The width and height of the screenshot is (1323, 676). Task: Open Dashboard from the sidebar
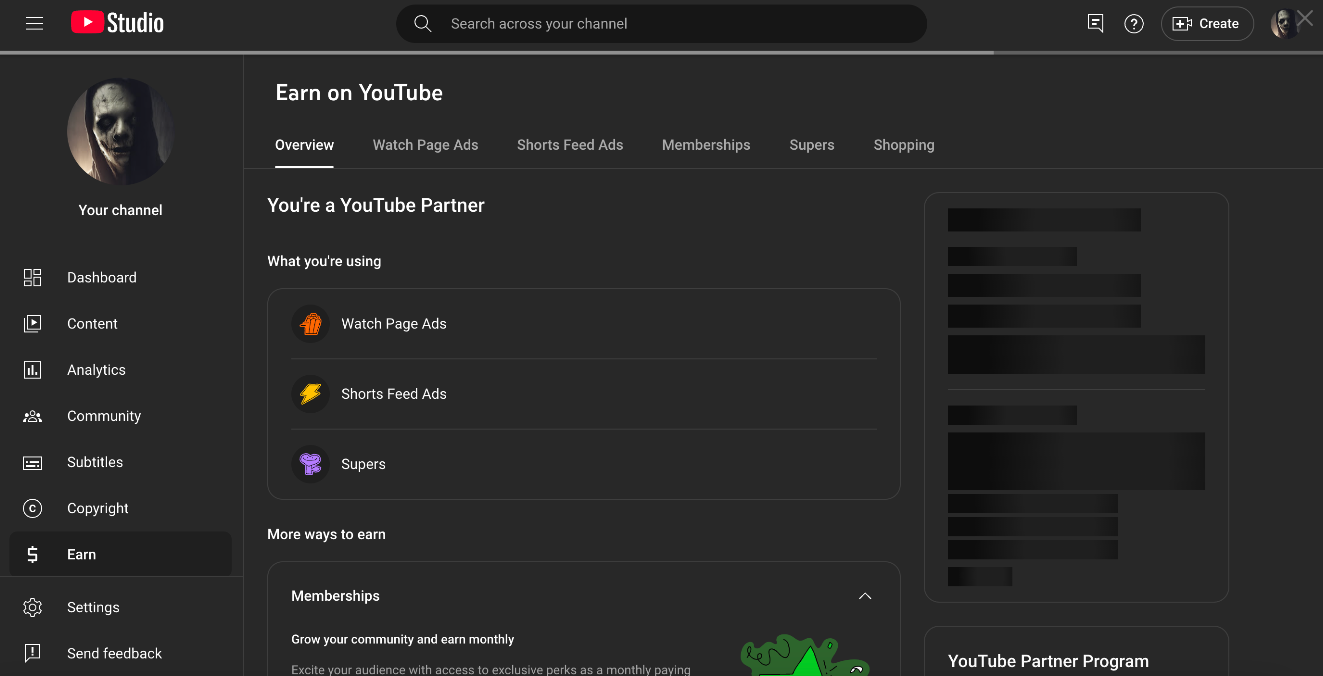pos(121,278)
